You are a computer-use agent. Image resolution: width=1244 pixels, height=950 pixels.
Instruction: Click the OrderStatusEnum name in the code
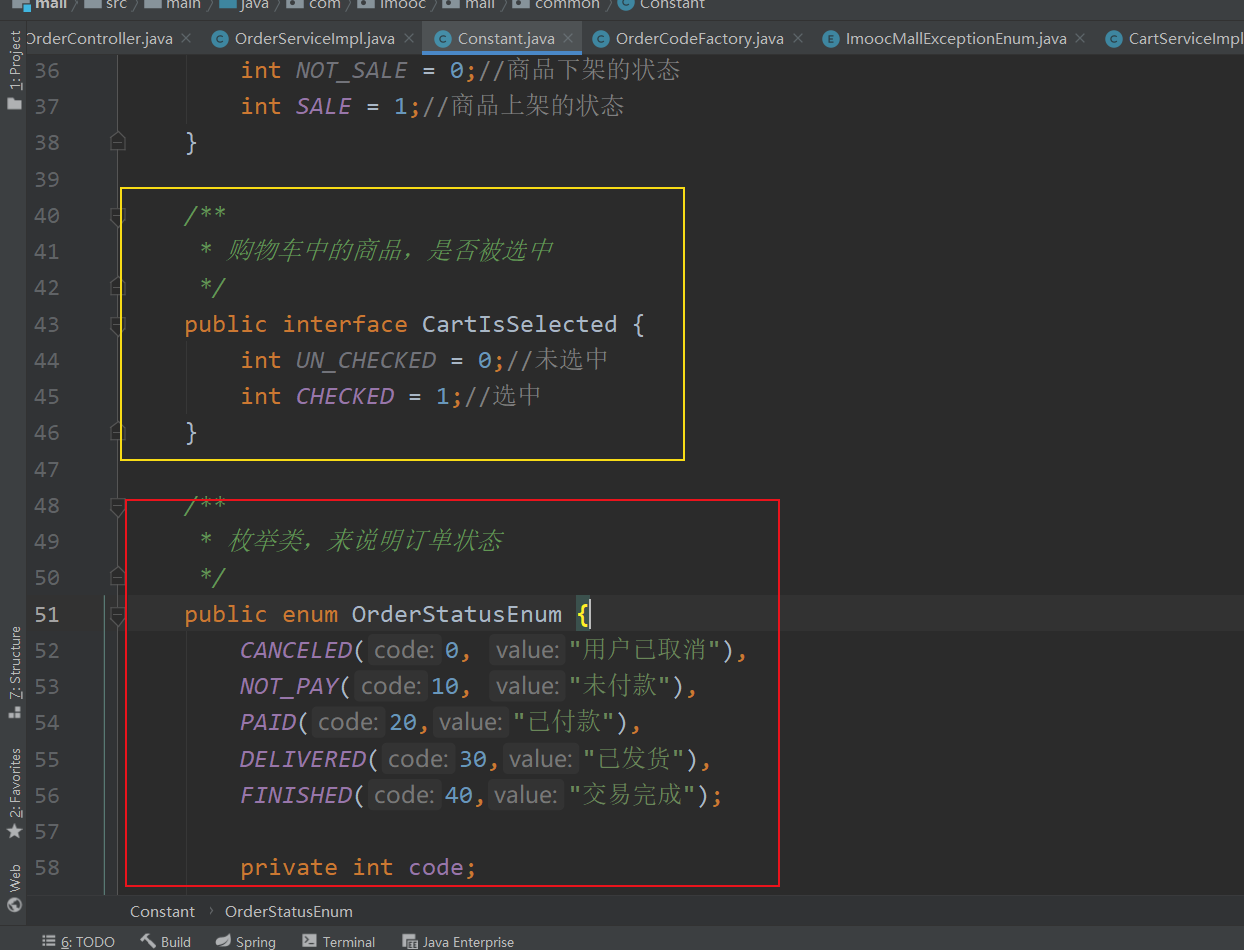click(x=457, y=614)
